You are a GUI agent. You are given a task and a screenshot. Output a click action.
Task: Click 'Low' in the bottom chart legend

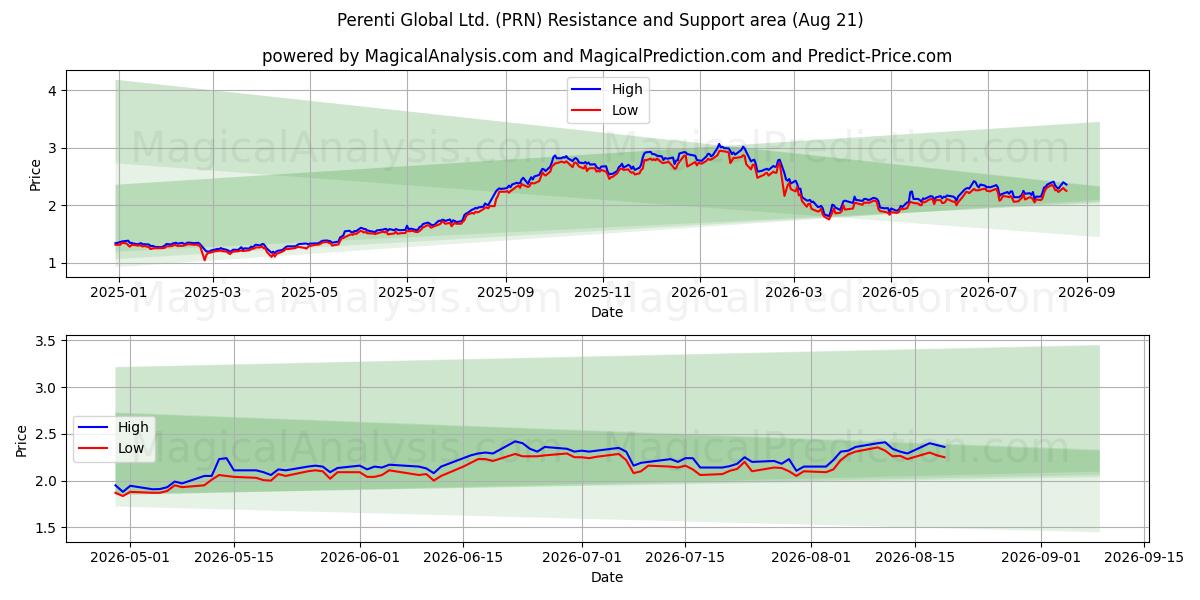click(131, 449)
